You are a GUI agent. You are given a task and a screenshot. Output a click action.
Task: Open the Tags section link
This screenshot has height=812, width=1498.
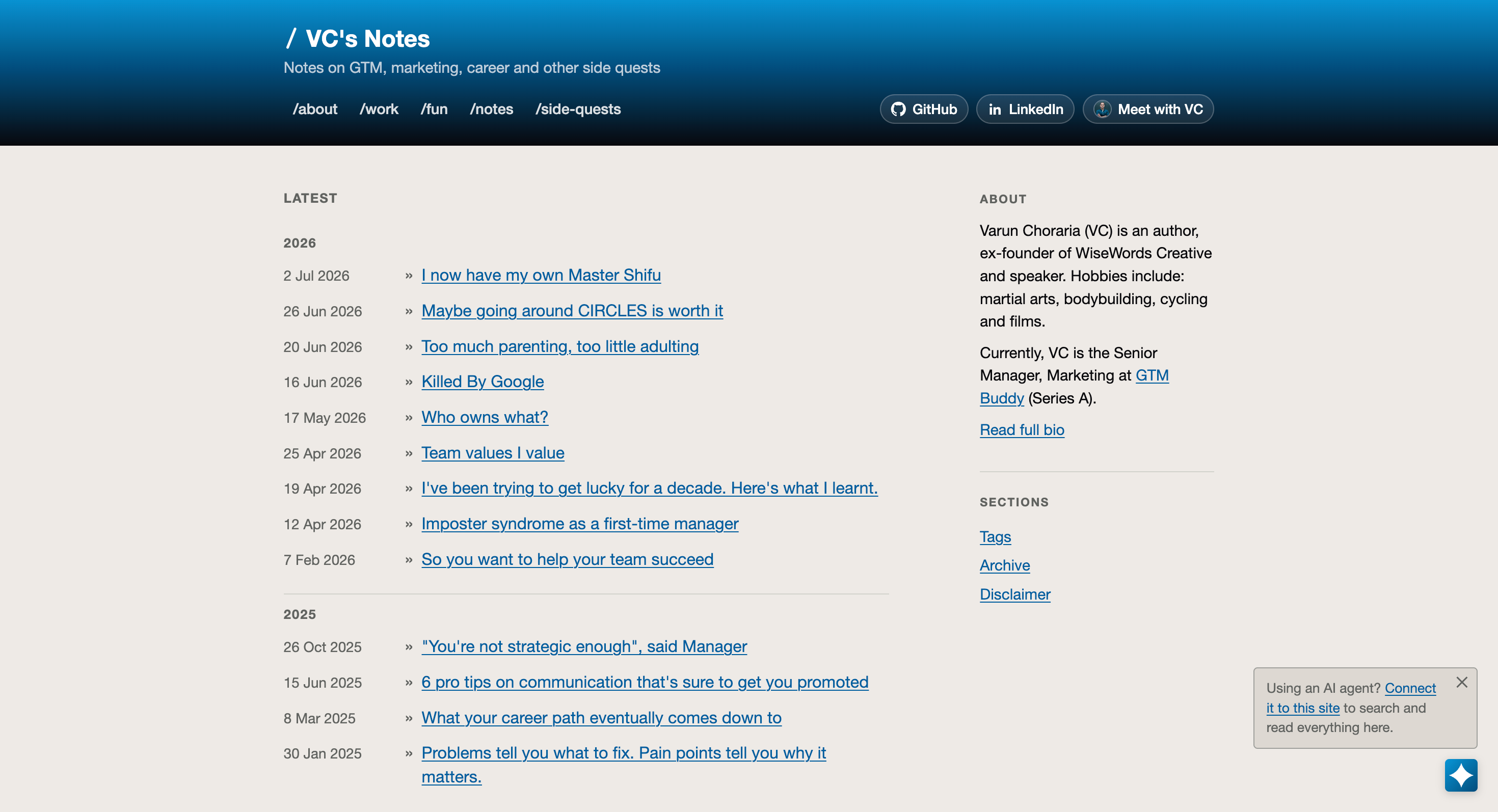coord(995,536)
